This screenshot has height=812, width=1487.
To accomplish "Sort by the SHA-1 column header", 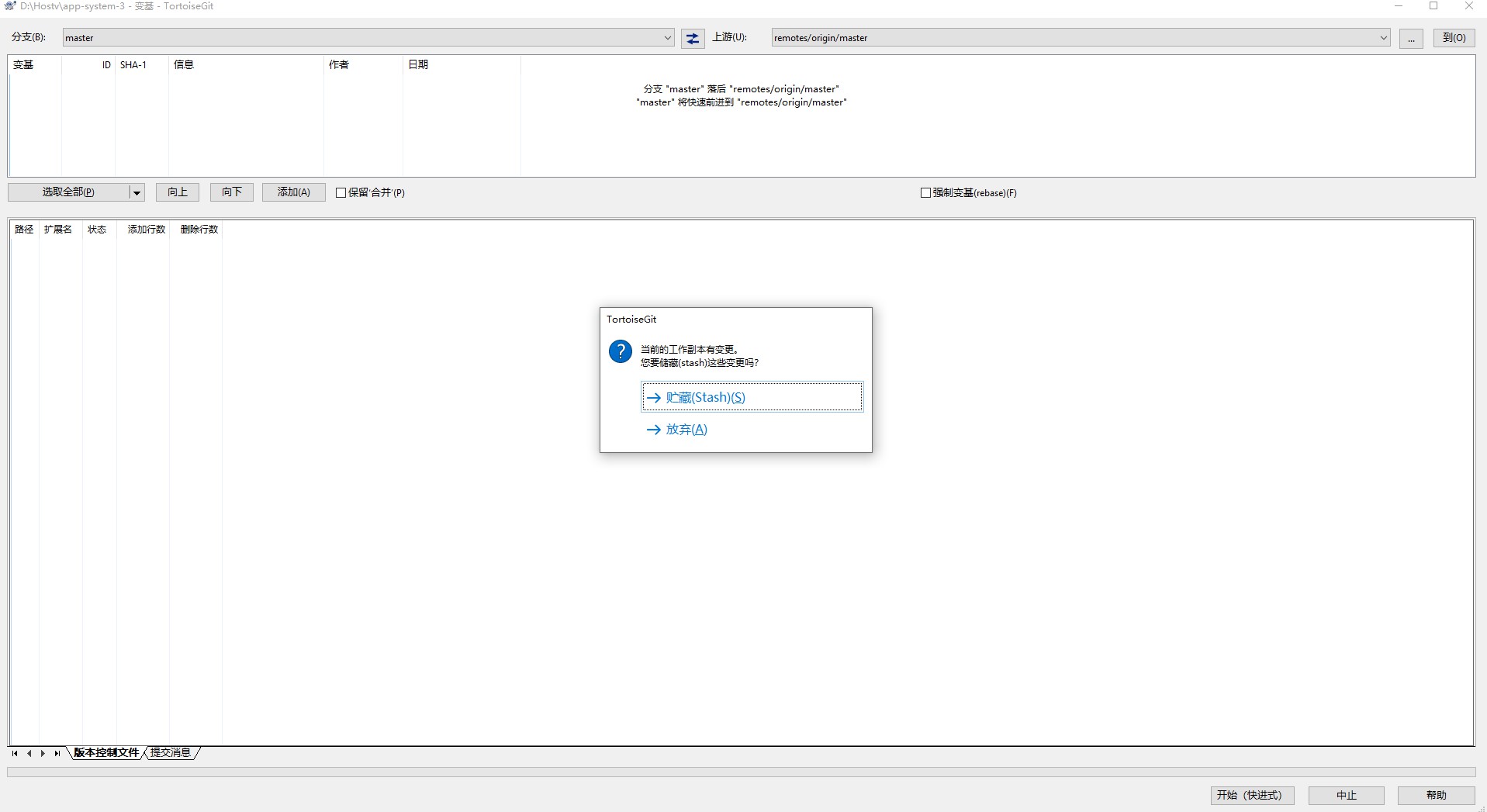I will pos(133,65).
